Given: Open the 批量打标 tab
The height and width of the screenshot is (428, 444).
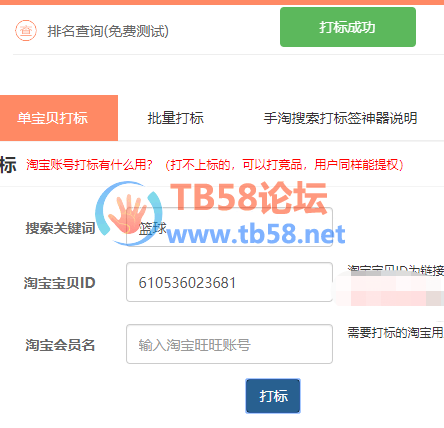Looking at the screenshot, I should [x=176, y=118].
